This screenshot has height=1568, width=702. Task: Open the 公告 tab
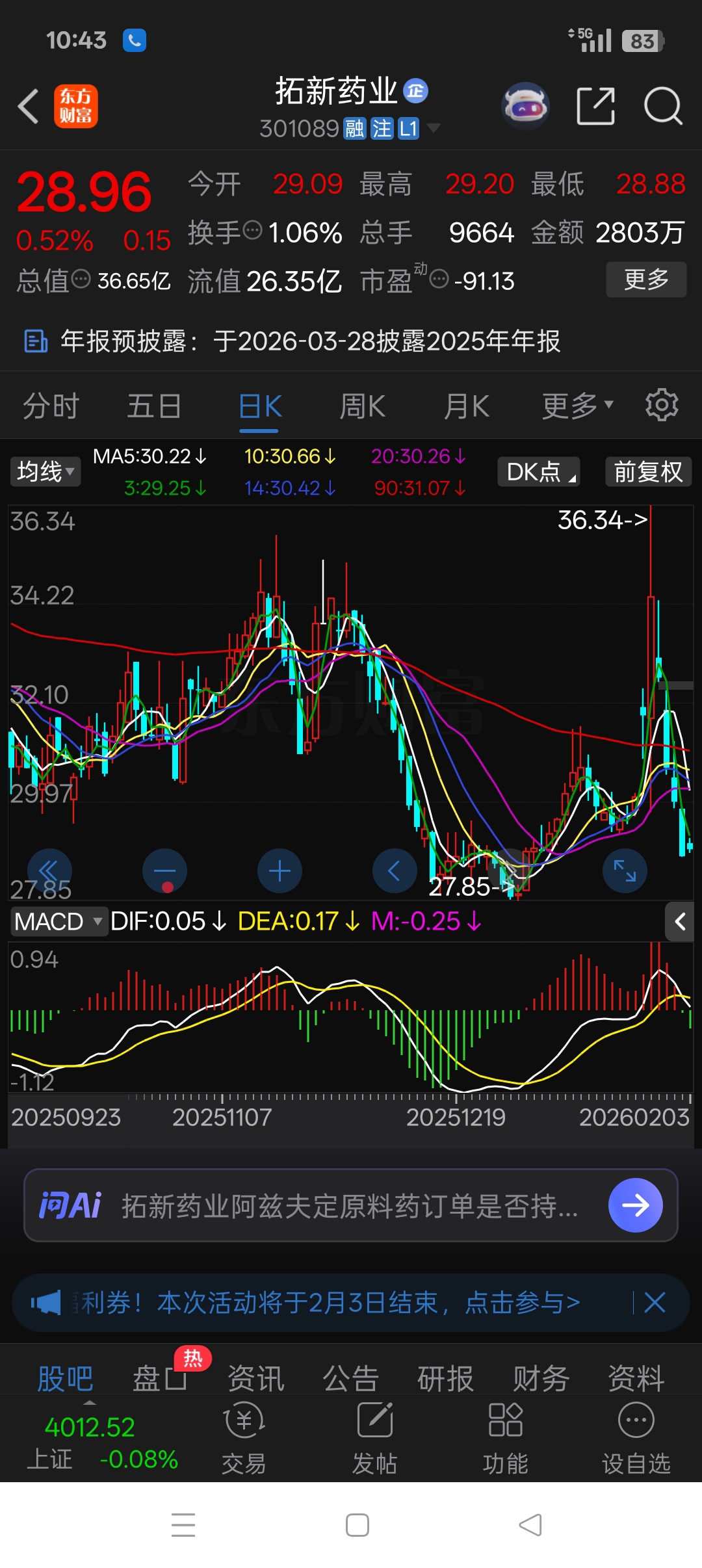tap(351, 1378)
